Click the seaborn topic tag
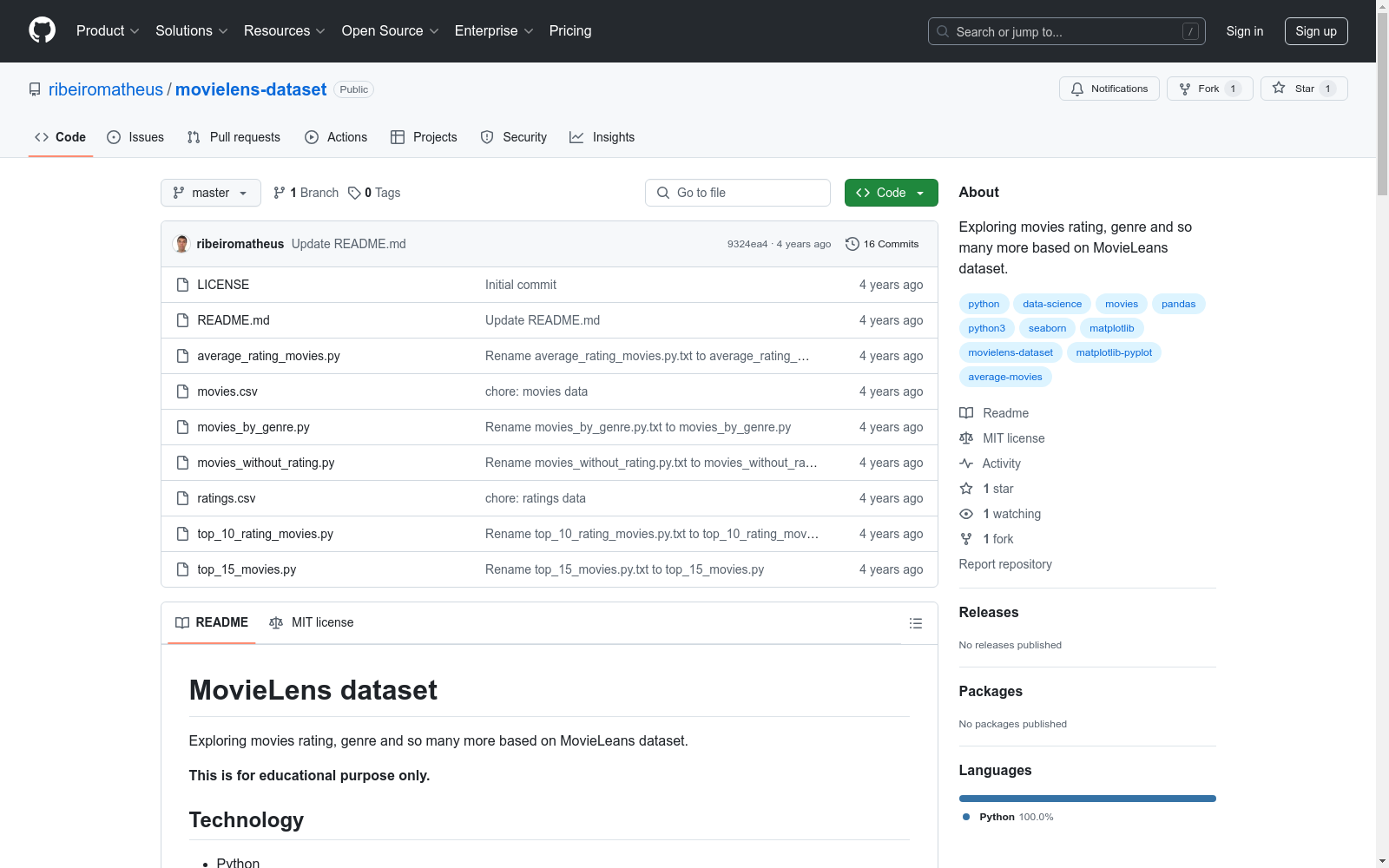The height and width of the screenshot is (868, 1389). tap(1048, 328)
